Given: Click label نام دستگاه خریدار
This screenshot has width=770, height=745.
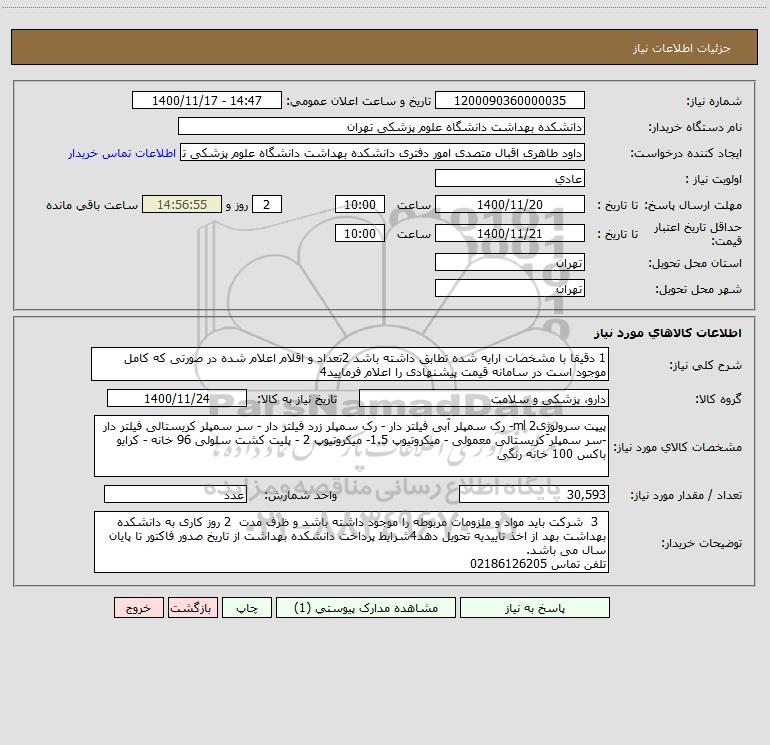Looking at the screenshot, I should tap(695, 127).
